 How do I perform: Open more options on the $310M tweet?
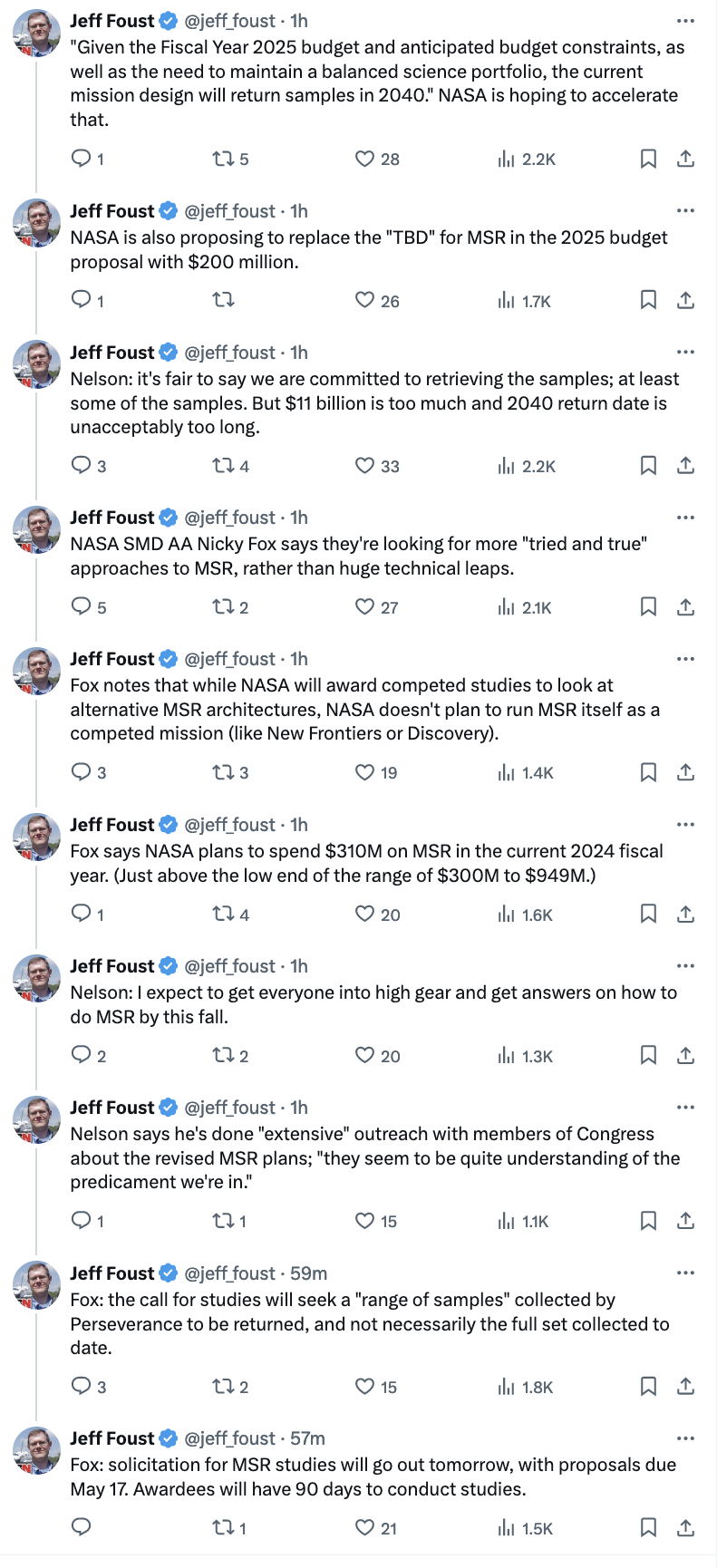[x=685, y=825]
